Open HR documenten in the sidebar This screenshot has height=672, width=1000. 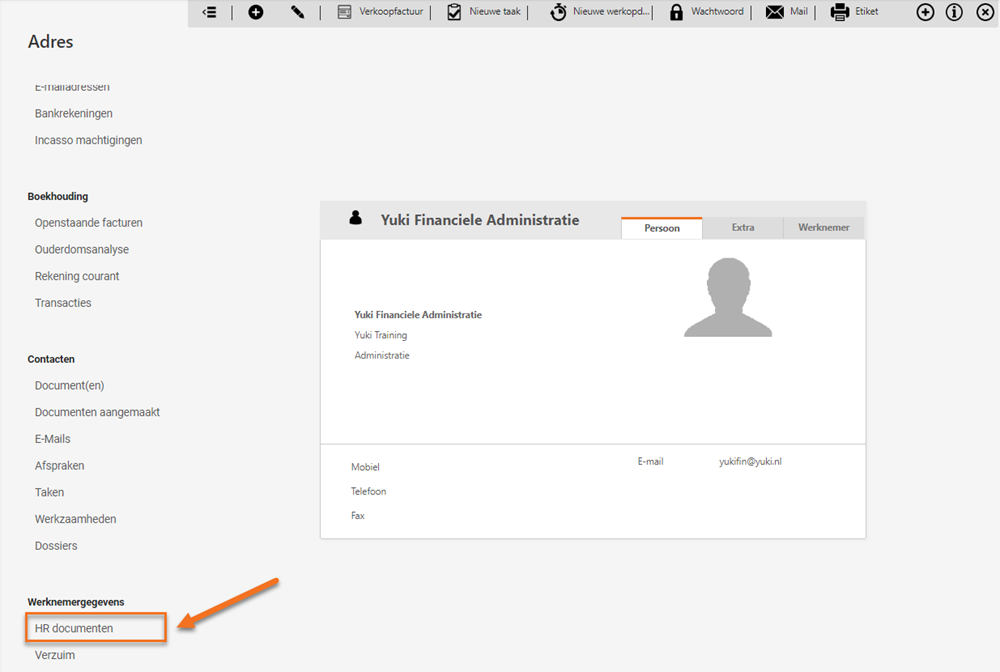click(x=74, y=628)
